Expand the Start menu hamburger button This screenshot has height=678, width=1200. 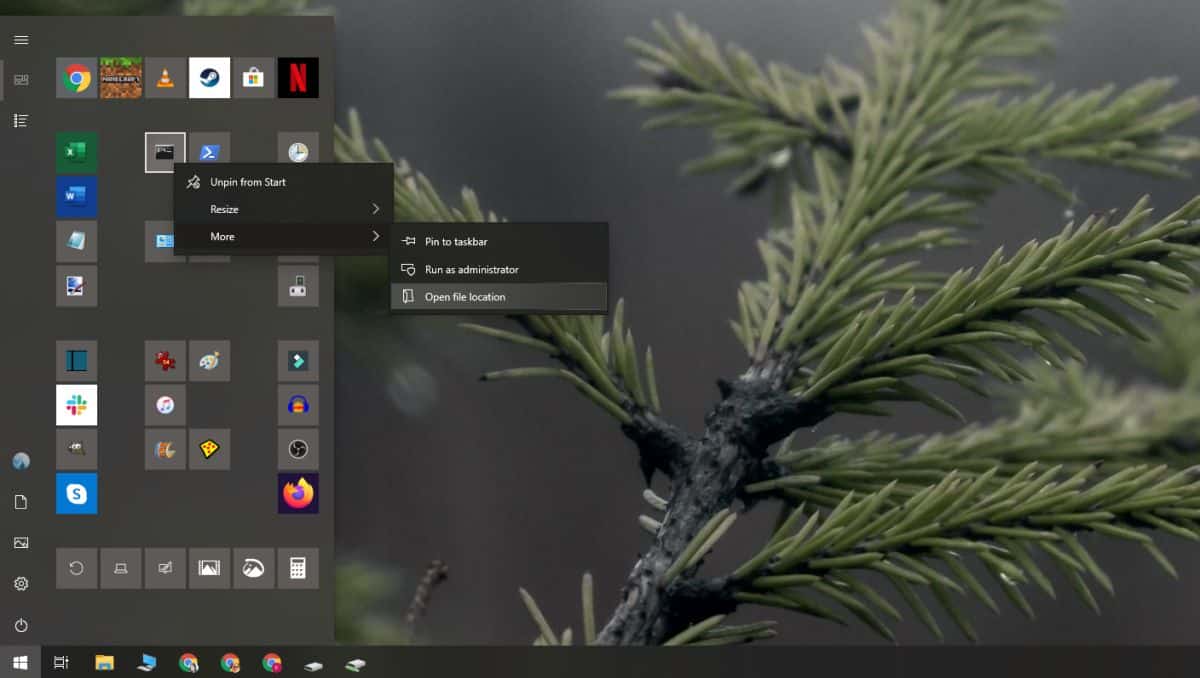[x=21, y=40]
